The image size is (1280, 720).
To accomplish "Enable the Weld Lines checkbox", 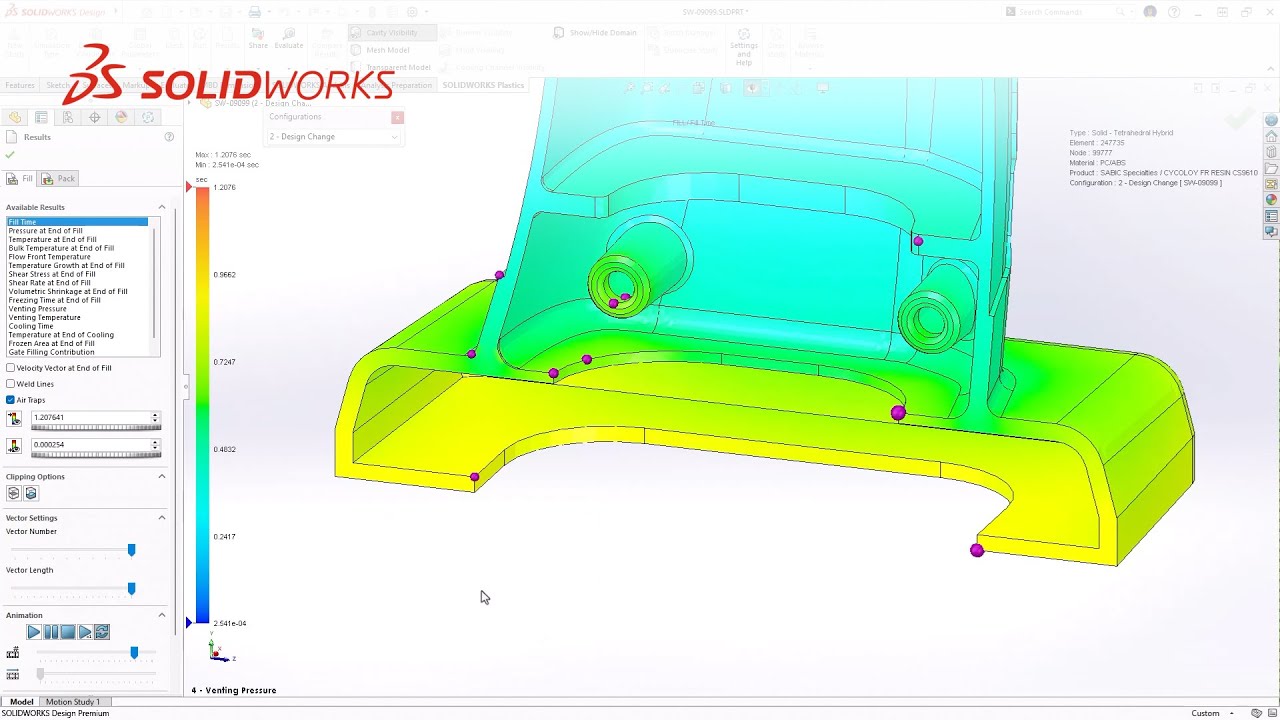I will (x=11, y=384).
